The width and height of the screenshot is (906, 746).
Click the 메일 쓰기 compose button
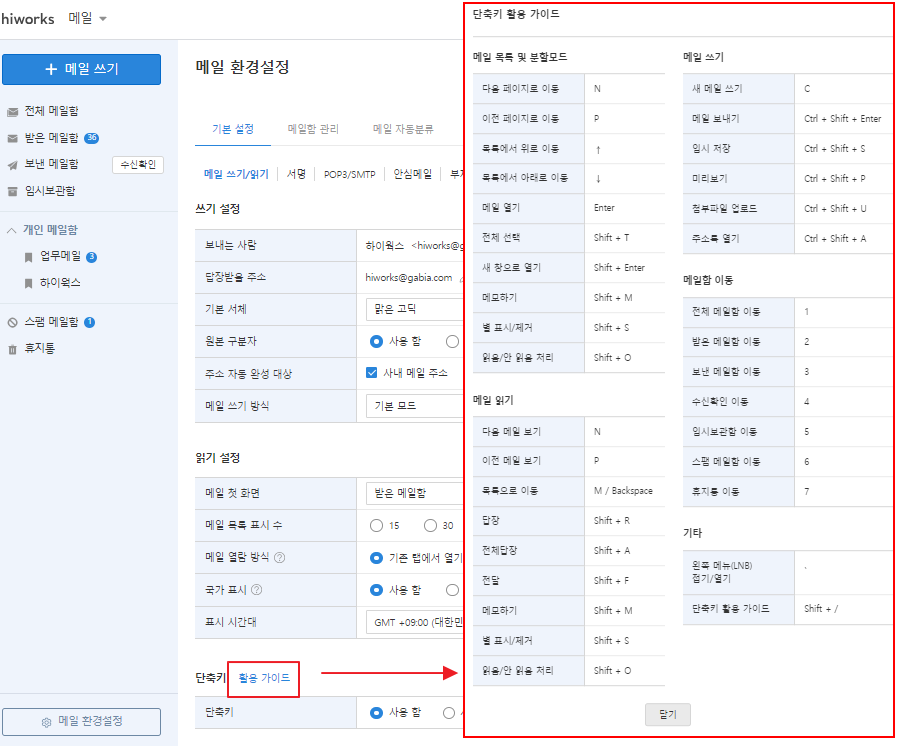click(x=81, y=69)
